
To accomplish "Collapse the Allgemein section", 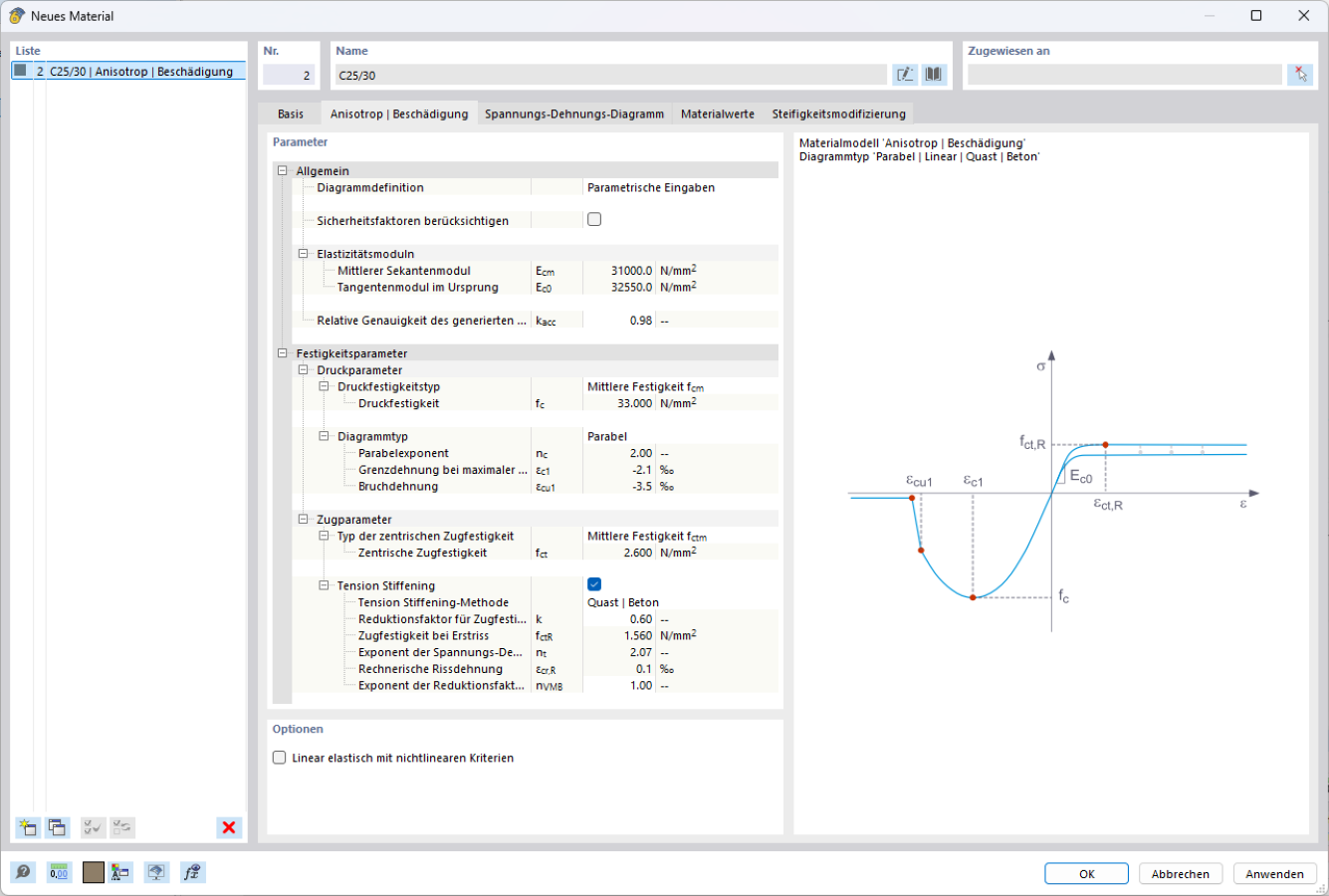I will [283, 171].
